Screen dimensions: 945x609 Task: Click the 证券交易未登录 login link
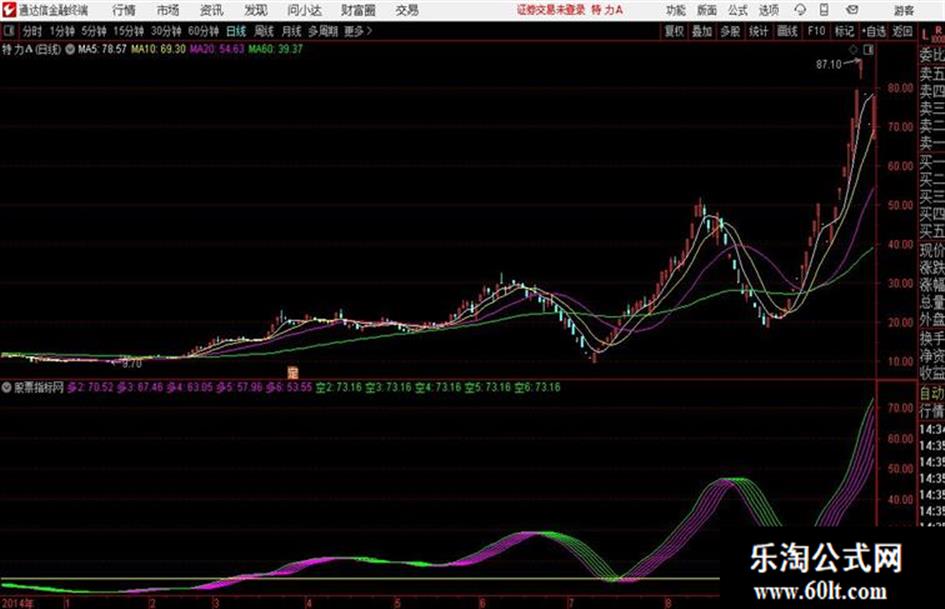point(550,10)
